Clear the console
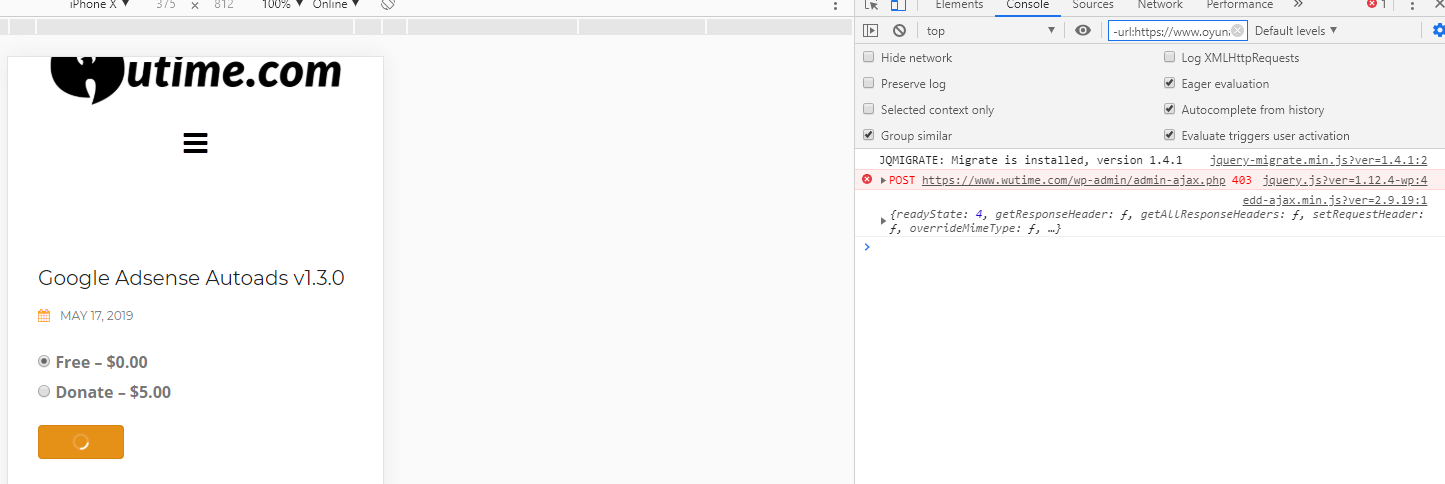 pos(899,31)
